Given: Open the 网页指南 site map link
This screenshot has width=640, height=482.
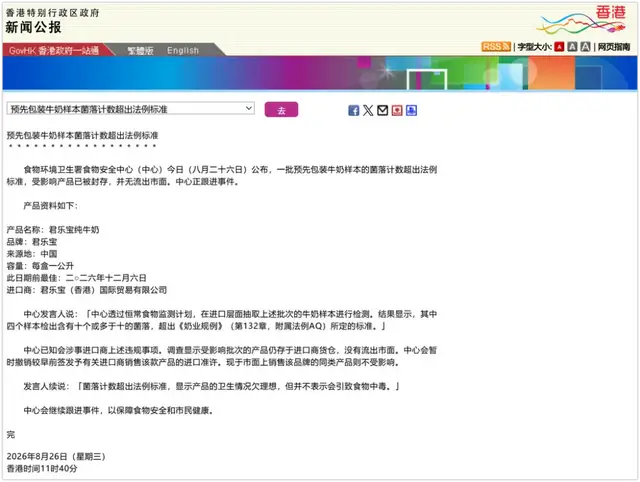Looking at the screenshot, I should point(614,47).
